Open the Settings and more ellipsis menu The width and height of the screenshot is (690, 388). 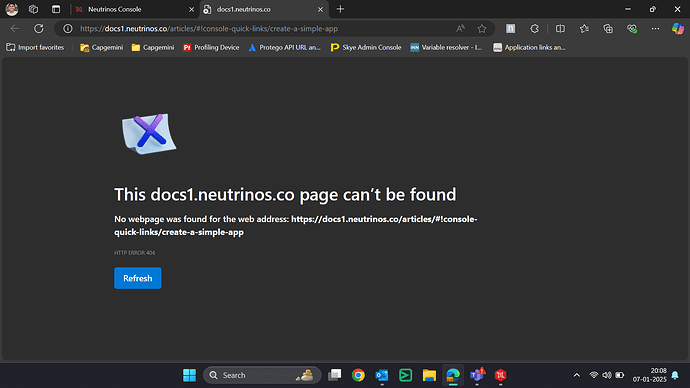655,29
